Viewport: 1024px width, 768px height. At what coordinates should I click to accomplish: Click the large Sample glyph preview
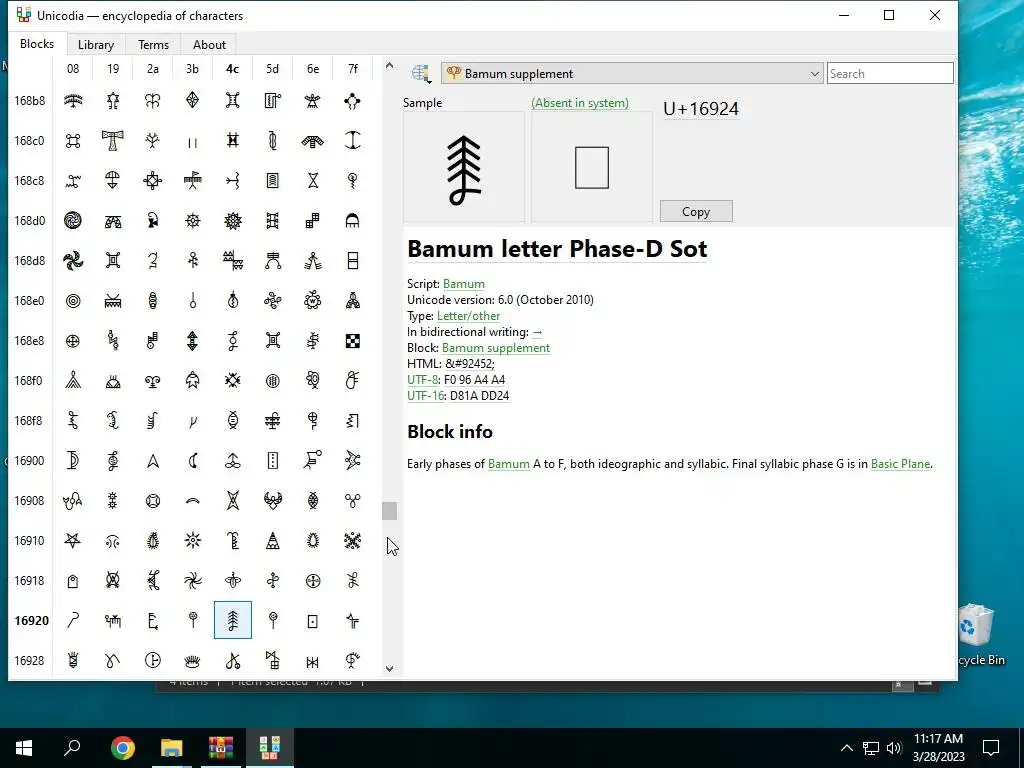(x=464, y=167)
